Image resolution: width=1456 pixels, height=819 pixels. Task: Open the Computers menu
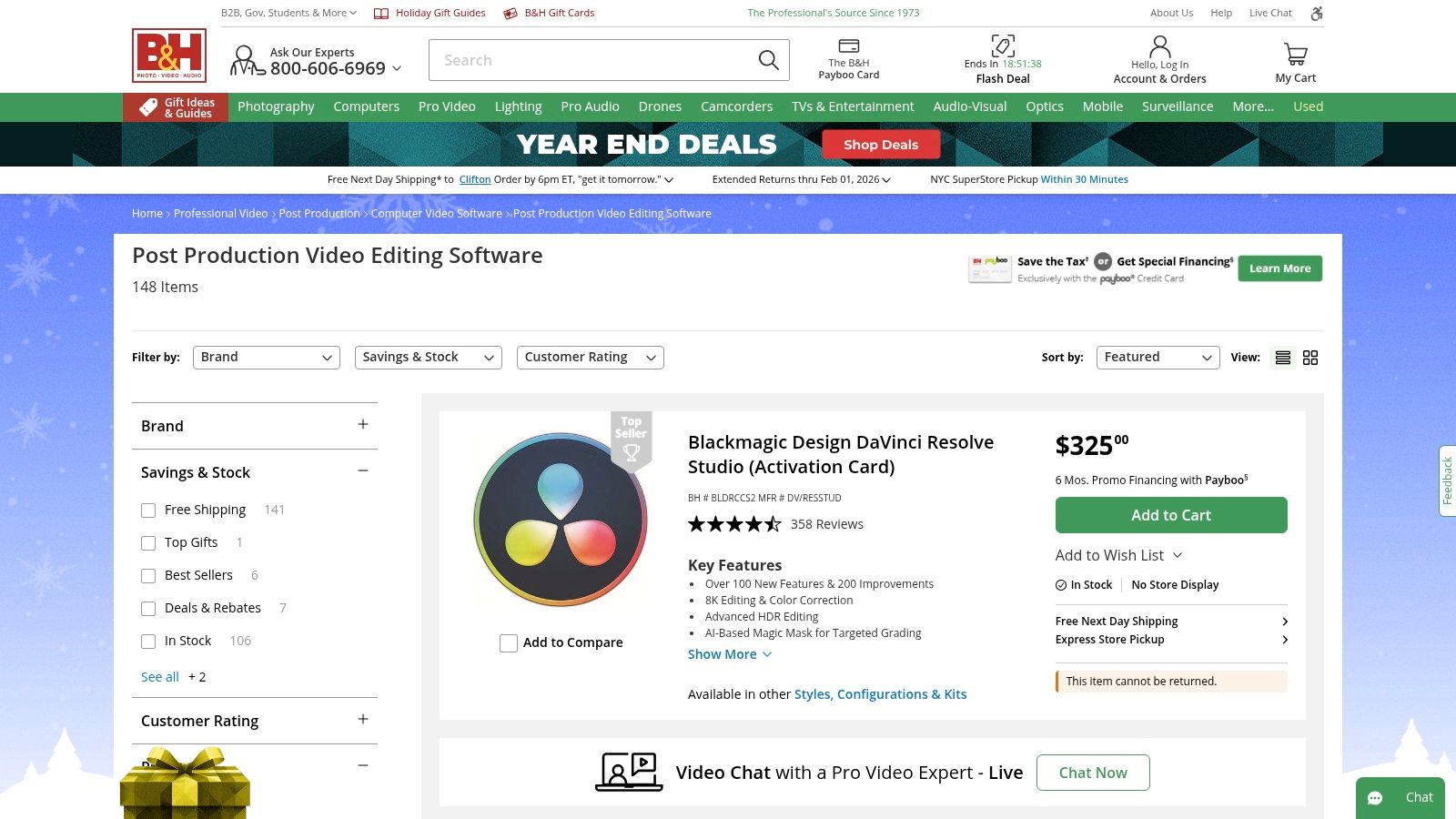(366, 106)
